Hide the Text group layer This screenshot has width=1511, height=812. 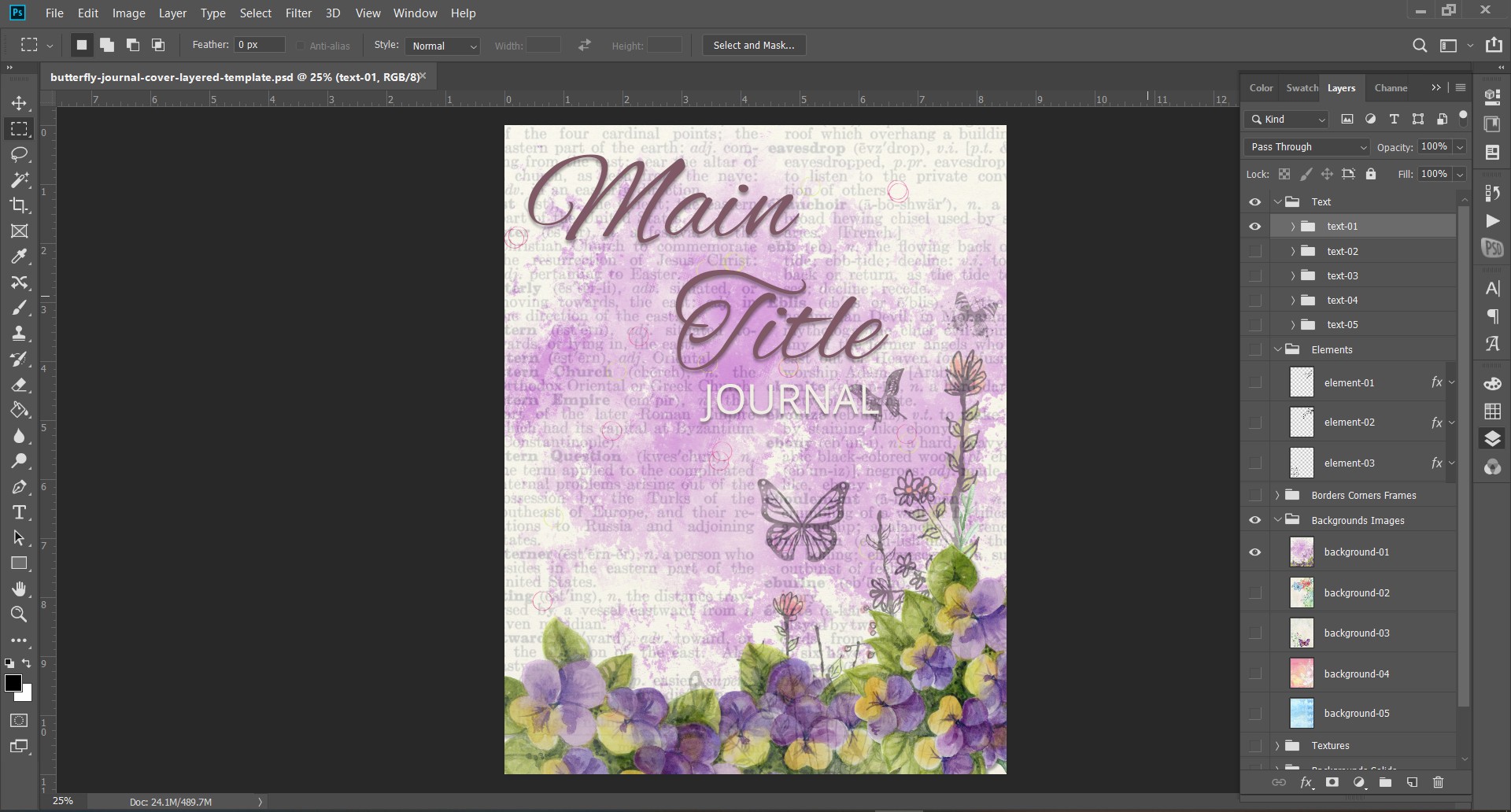click(x=1255, y=202)
